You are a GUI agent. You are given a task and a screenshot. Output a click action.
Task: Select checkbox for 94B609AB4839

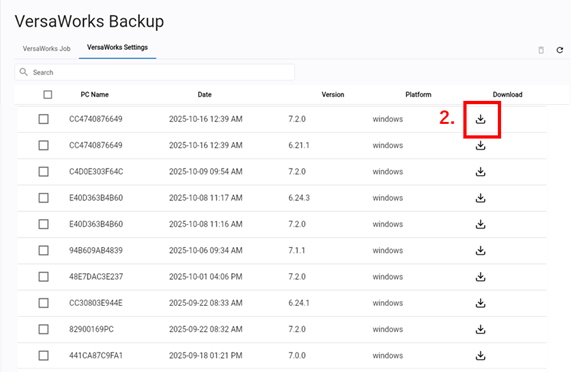tap(44, 250)
